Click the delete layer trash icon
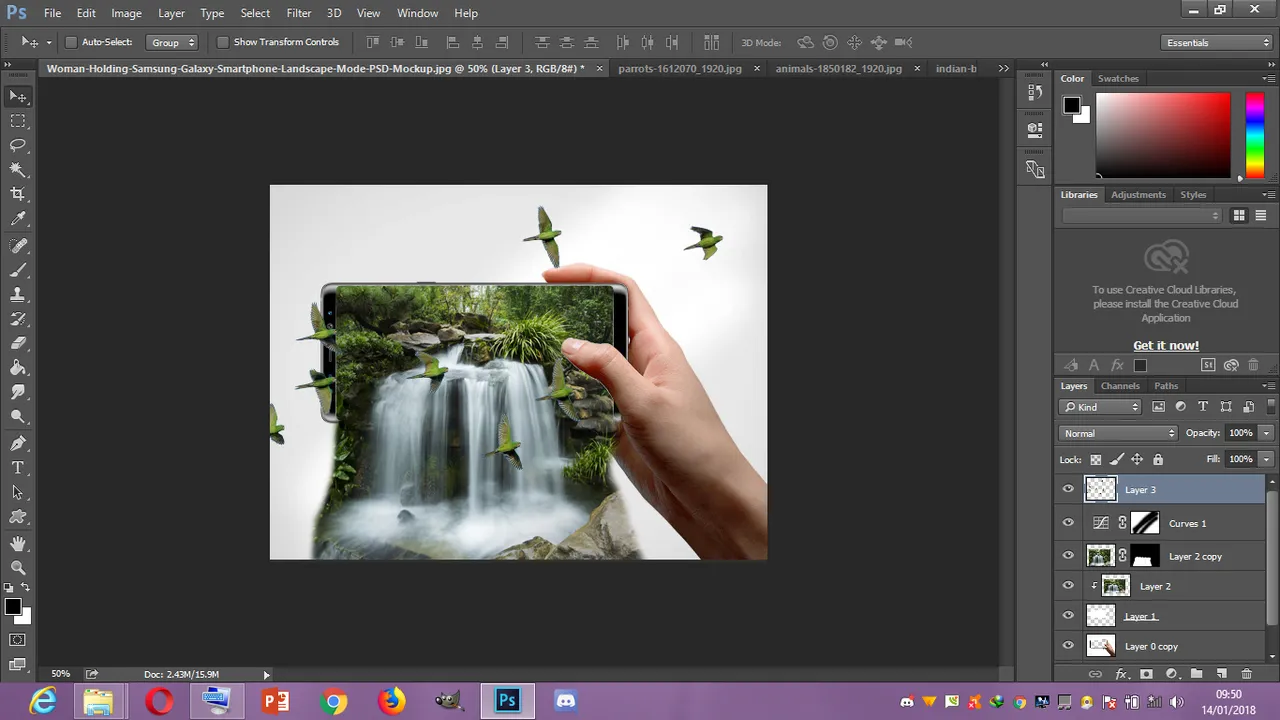 1247,674
